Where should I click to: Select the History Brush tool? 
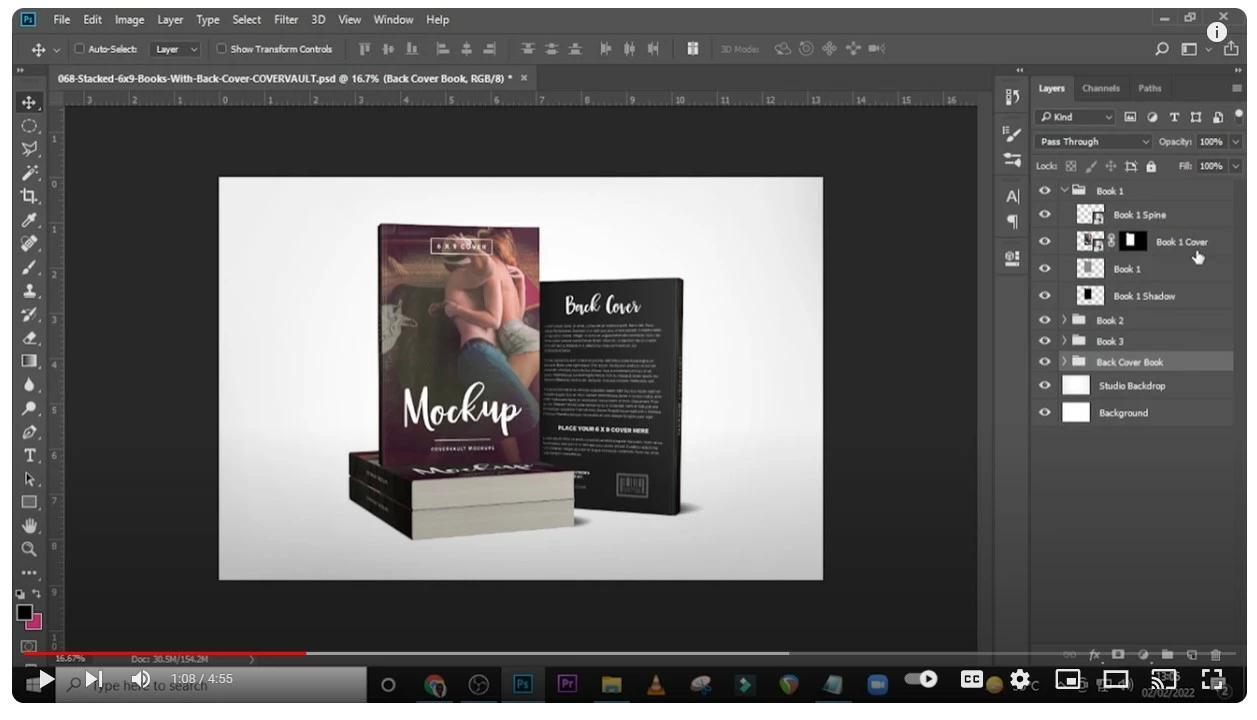tap(29, 314)
